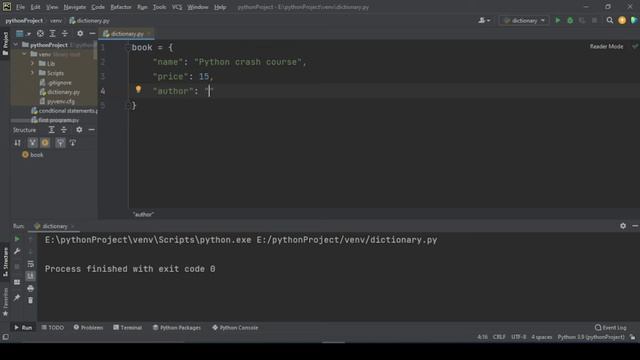Open the dictionary run configuration dropdown
640x360 pixels.
(524, 20)
